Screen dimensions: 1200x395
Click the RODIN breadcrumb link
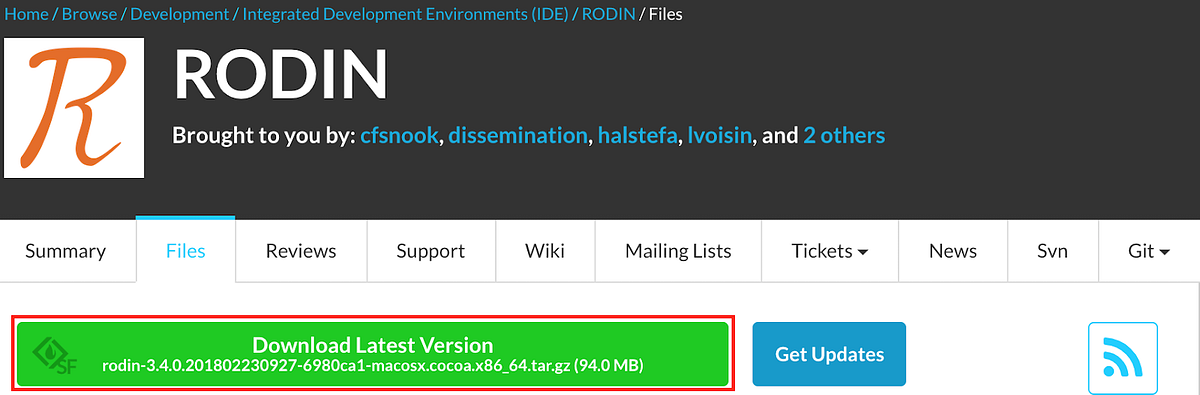[609, 15]
